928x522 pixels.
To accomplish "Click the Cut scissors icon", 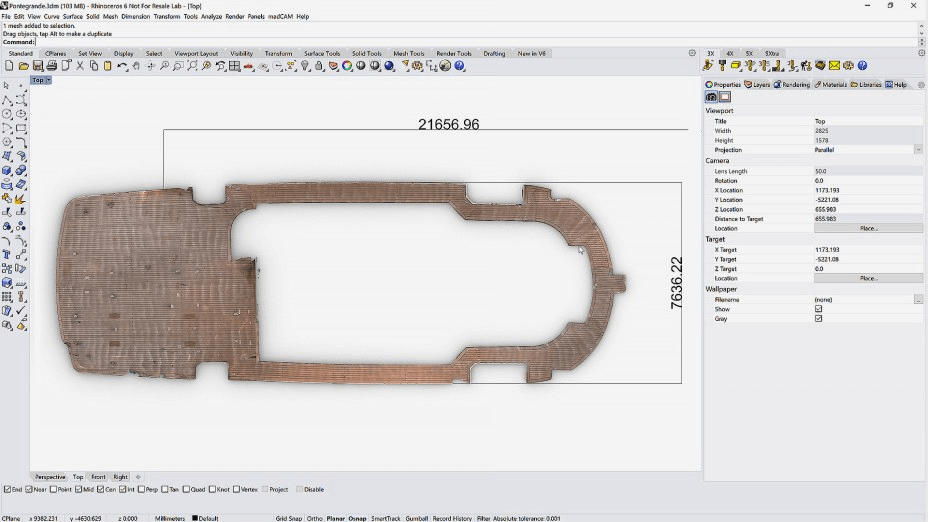I will pos(80,66).
